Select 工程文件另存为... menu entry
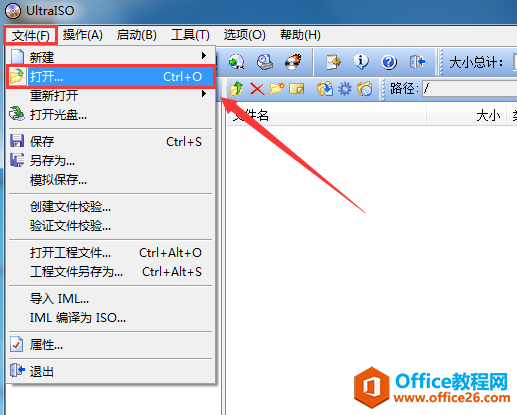 pos(110,272)
